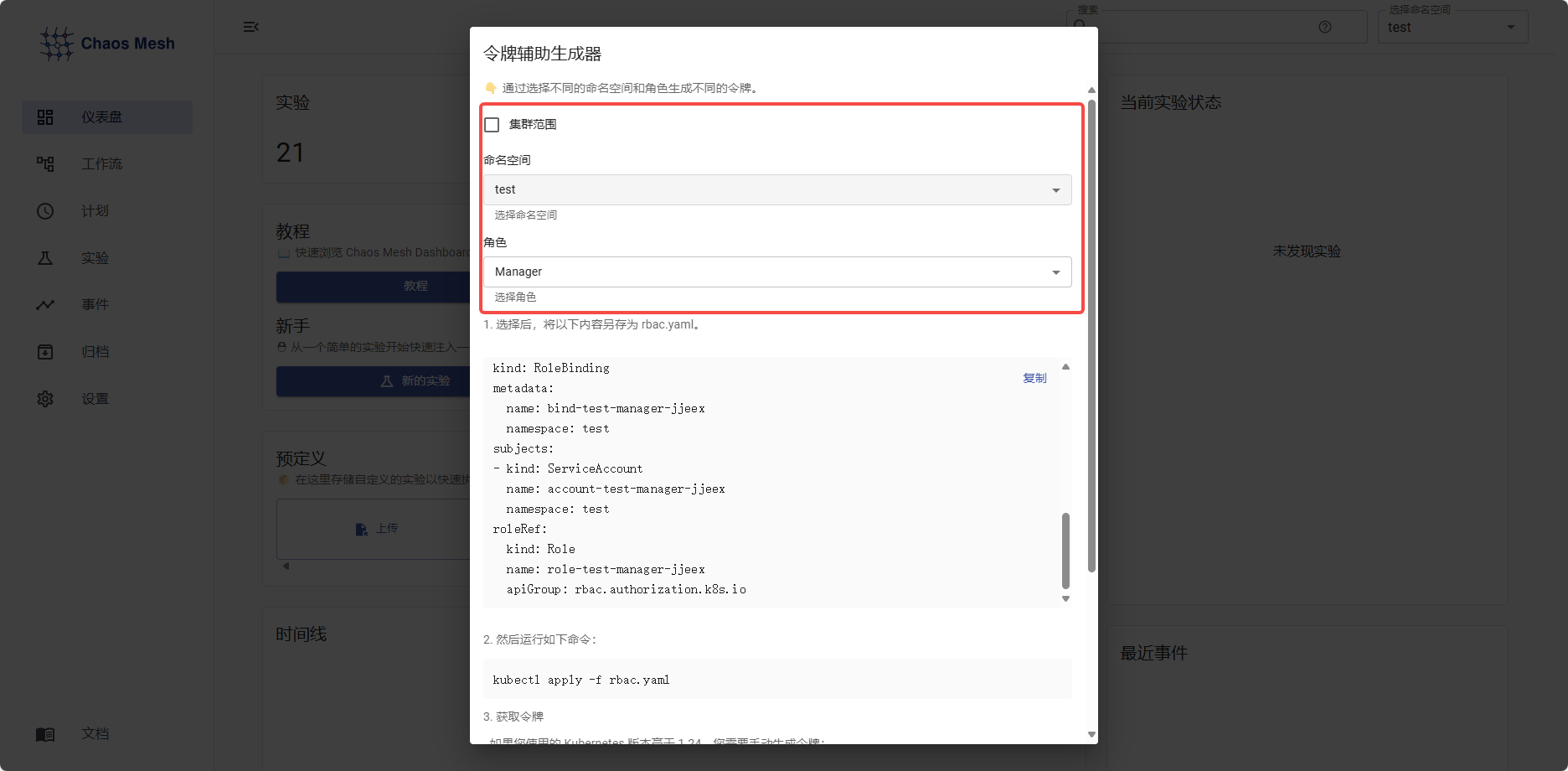The image size is (1568, 771).
Task: Click the kubectl apply -f rbac.yaml command
Action: coord(581,680)
